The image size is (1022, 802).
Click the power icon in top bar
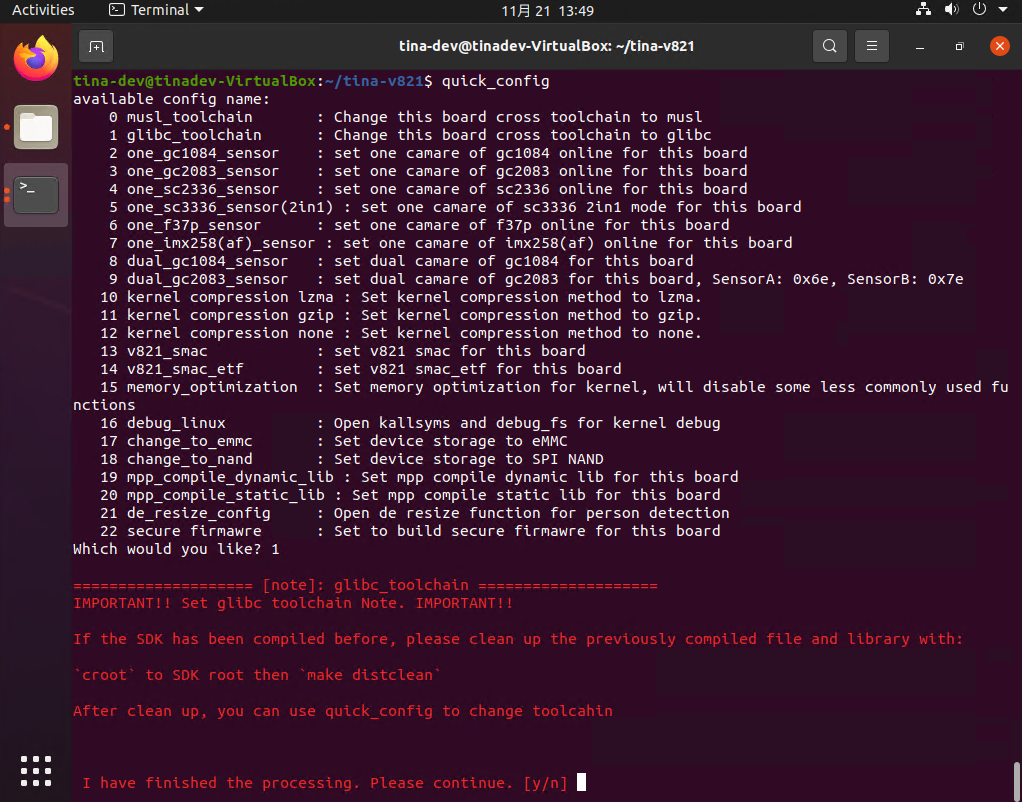(978, 10)
